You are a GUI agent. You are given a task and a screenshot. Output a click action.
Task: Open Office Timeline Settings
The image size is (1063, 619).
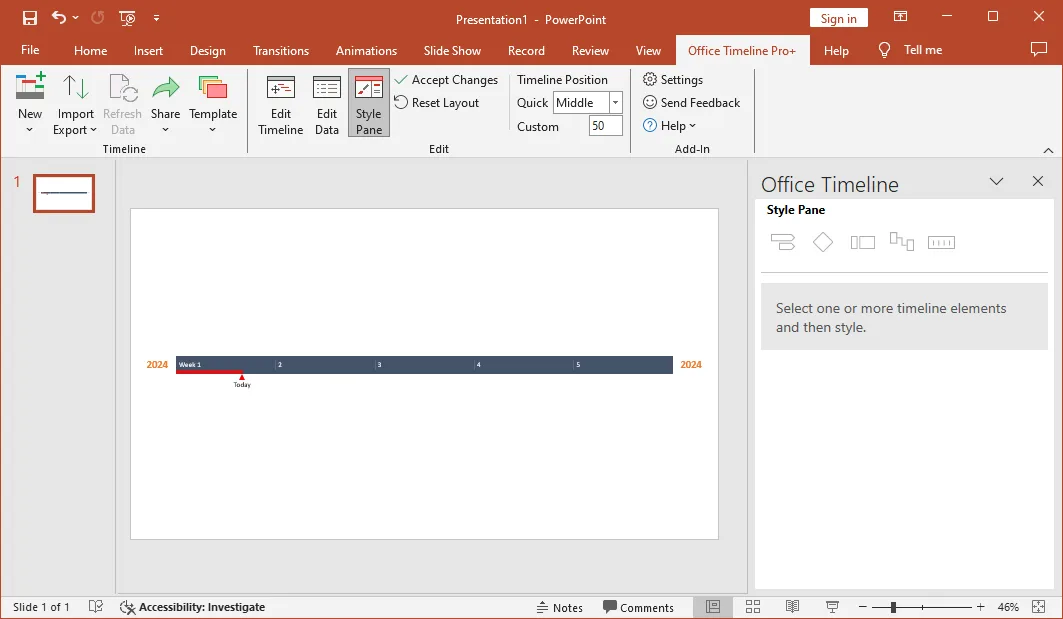[673, 80]
